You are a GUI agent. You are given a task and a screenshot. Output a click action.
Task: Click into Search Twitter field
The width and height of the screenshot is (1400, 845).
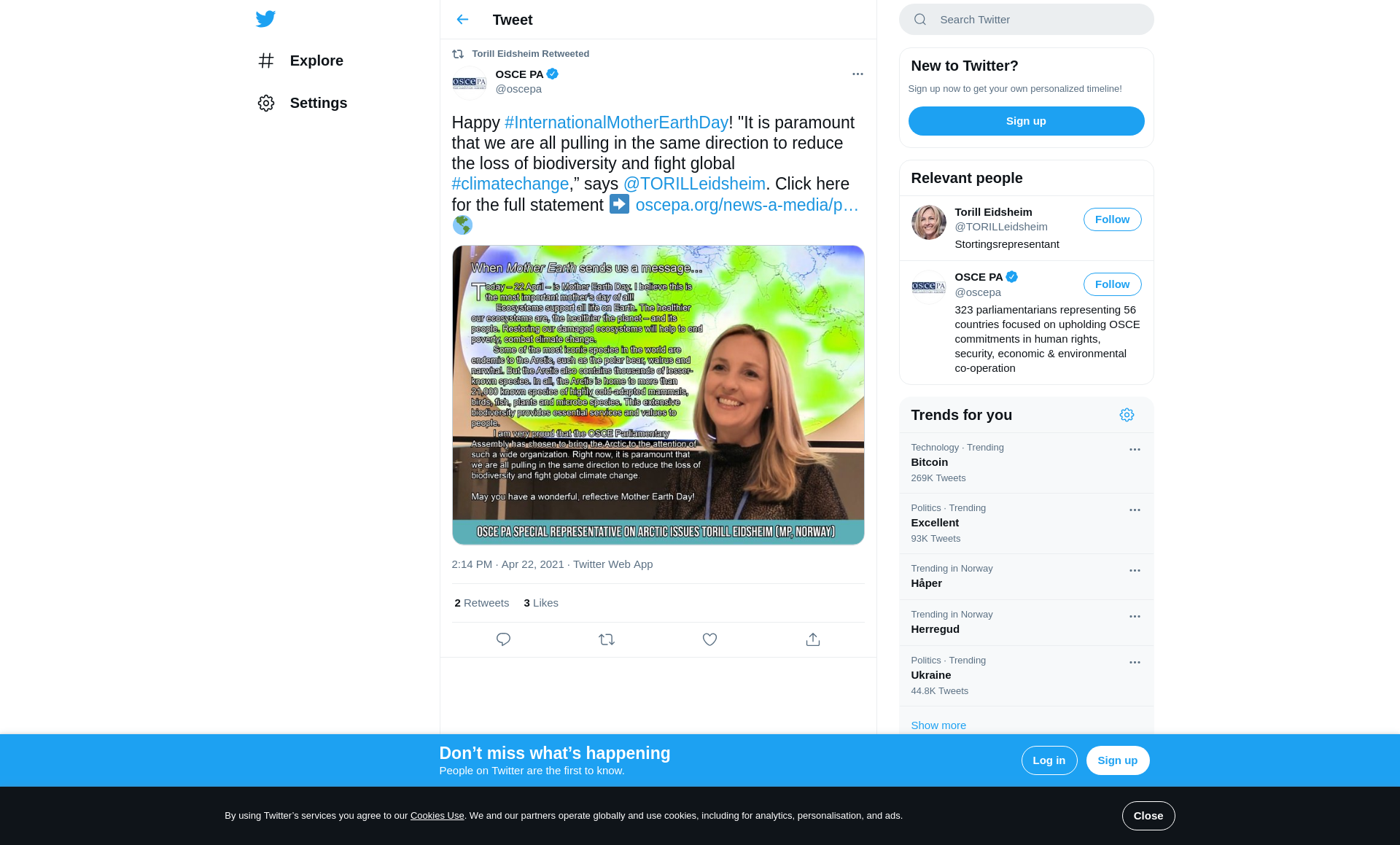coord(1035,20)
